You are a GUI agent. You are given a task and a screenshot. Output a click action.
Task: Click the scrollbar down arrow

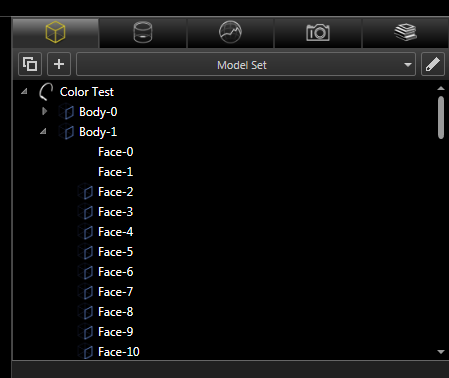(441, 352)
